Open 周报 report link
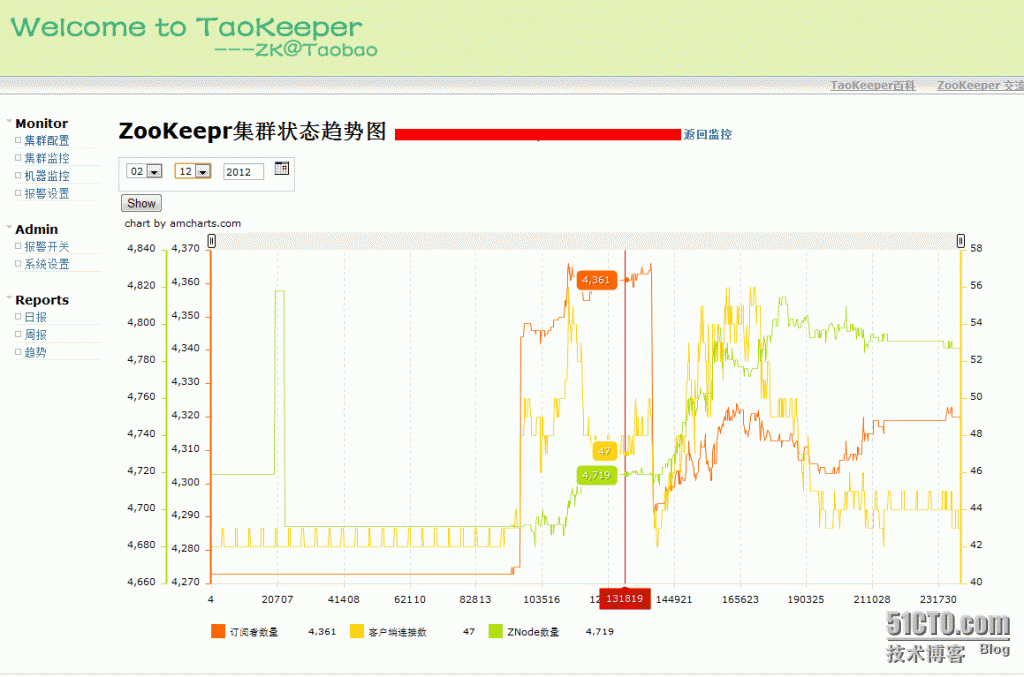Image resolution: width=1024 pixels, height=677 pixels. [35, 334]
